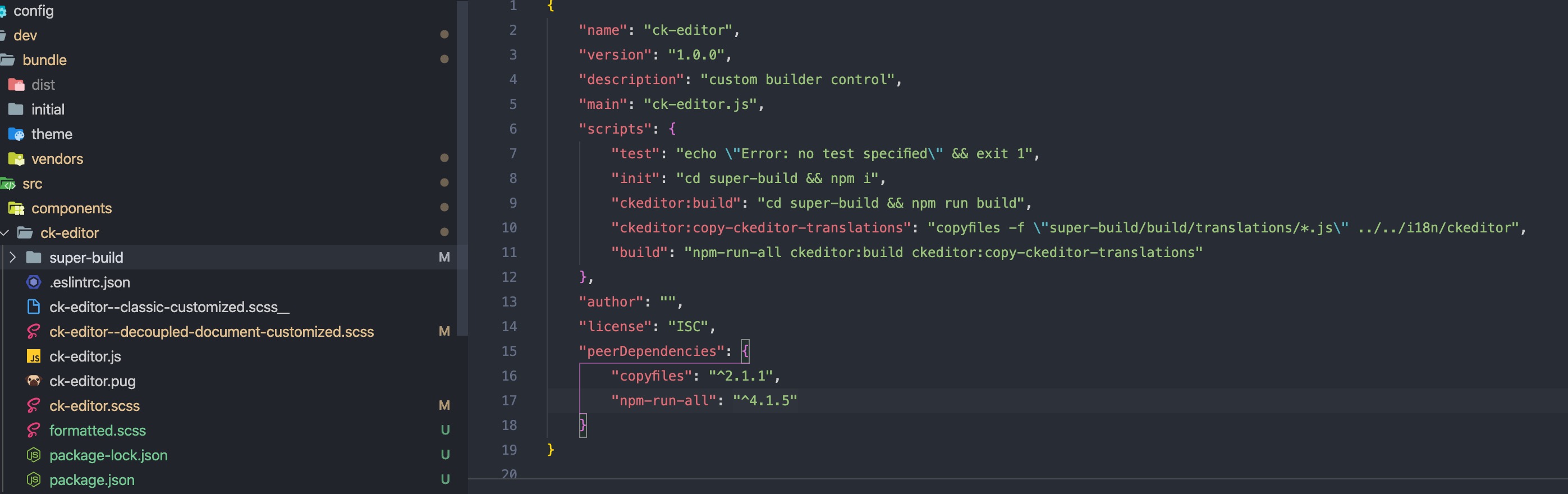
Task: Click line number 15 in gutter
Action: (509, 351)
